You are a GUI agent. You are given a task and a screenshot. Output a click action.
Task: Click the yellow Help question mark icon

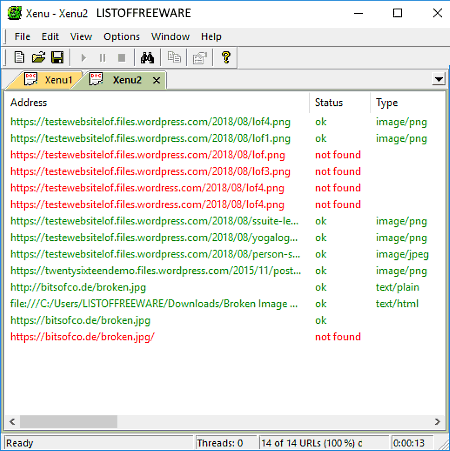coord(226,57)
